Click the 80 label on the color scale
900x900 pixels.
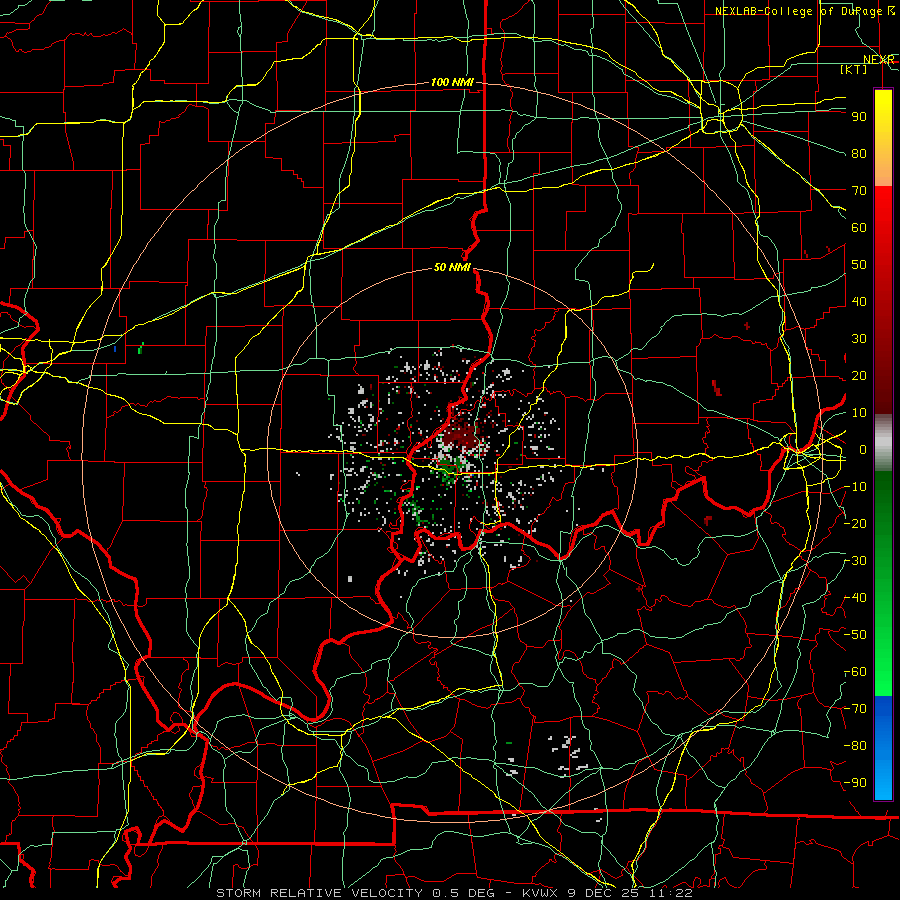[x=859, y=153]
